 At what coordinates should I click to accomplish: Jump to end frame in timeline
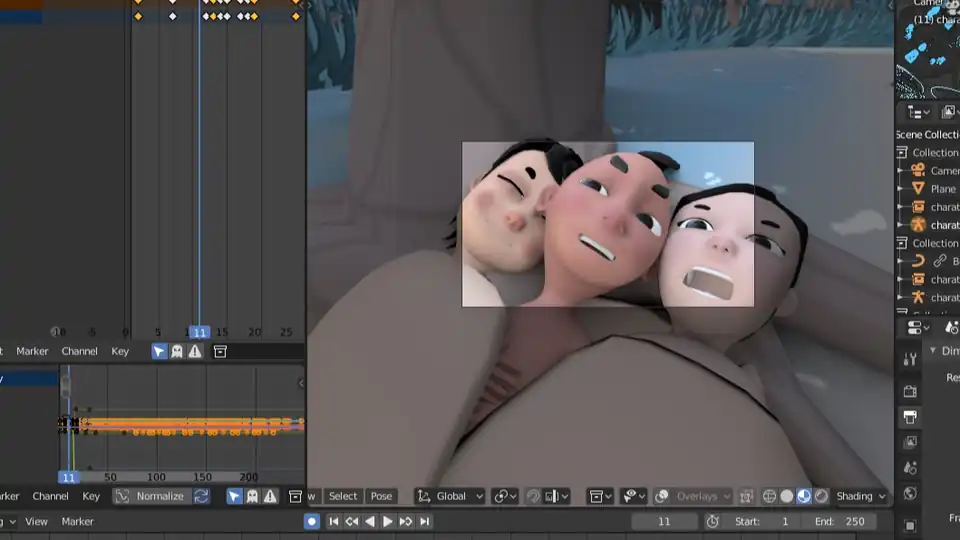424,522
